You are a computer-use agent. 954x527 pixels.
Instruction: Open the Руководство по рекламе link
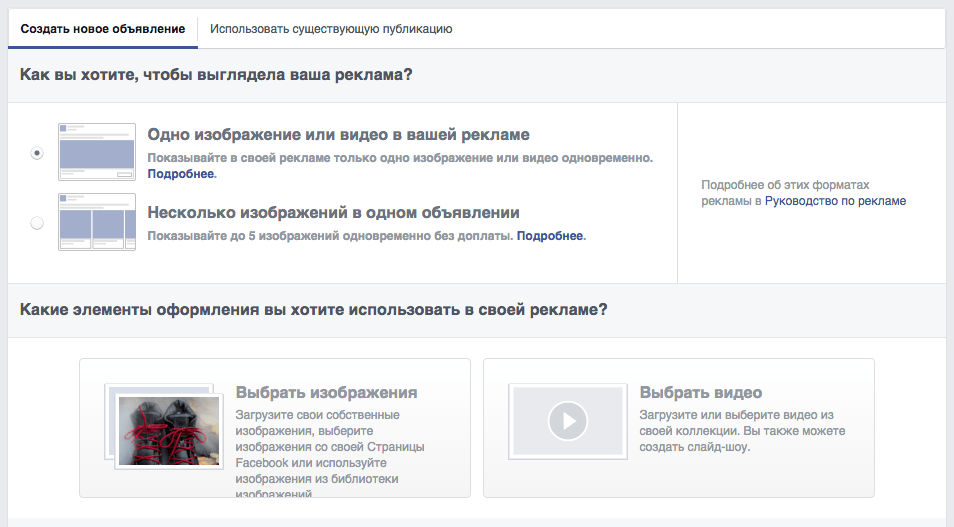coord(835,201)
